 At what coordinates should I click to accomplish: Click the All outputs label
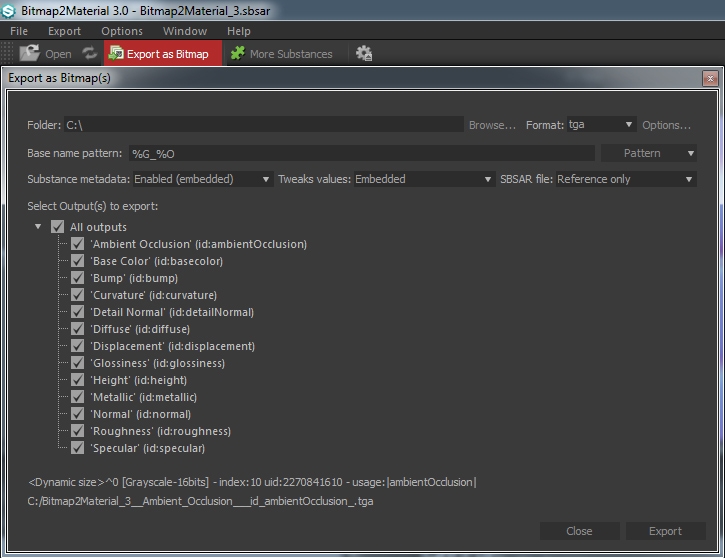tap(98, 227)
